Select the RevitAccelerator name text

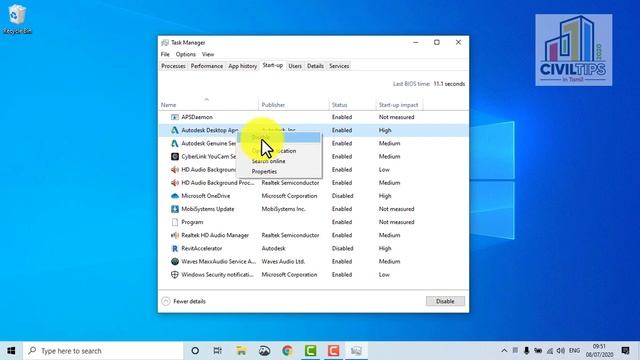click(x=202, y=248)
